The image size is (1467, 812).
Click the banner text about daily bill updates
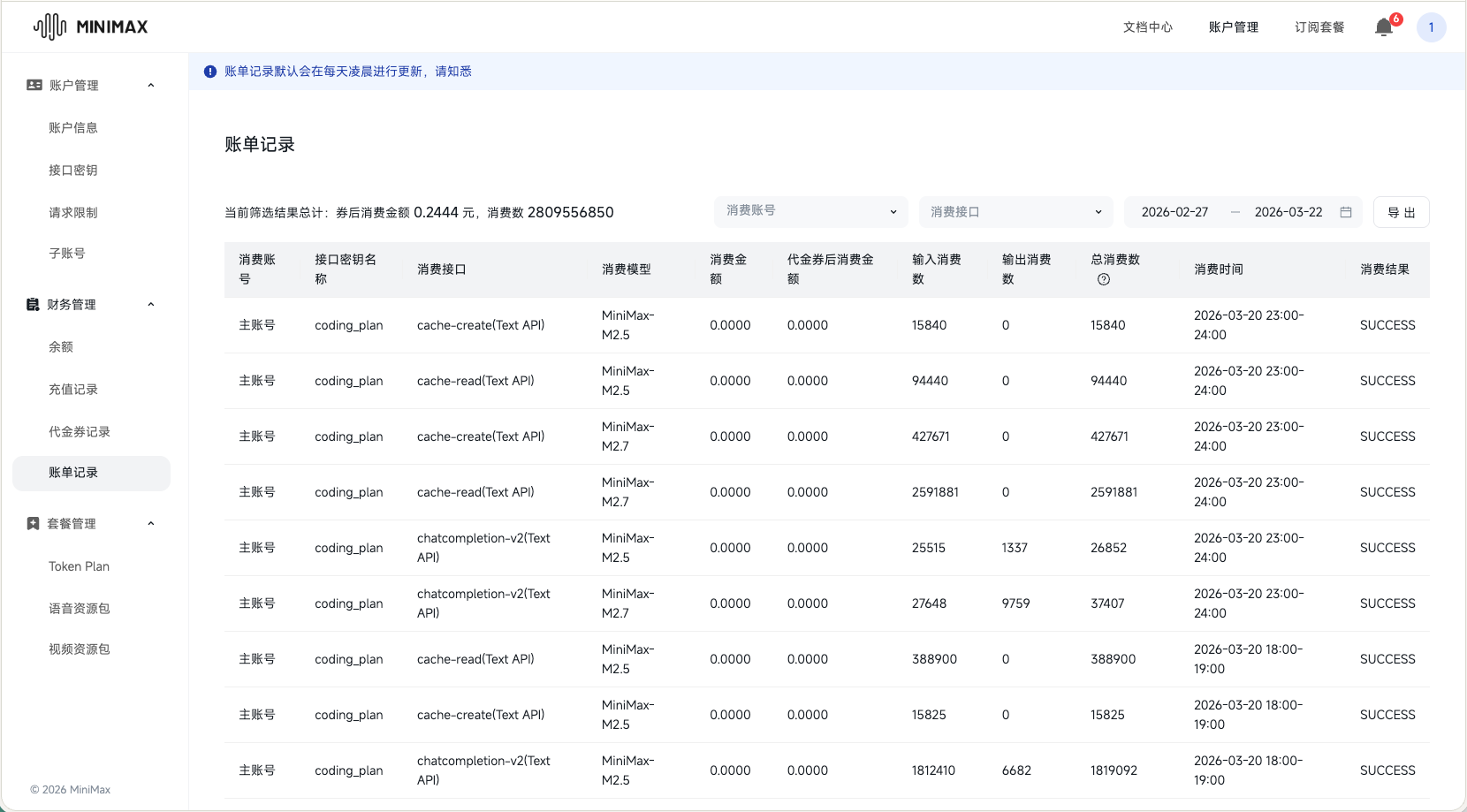tap(347, 72)
